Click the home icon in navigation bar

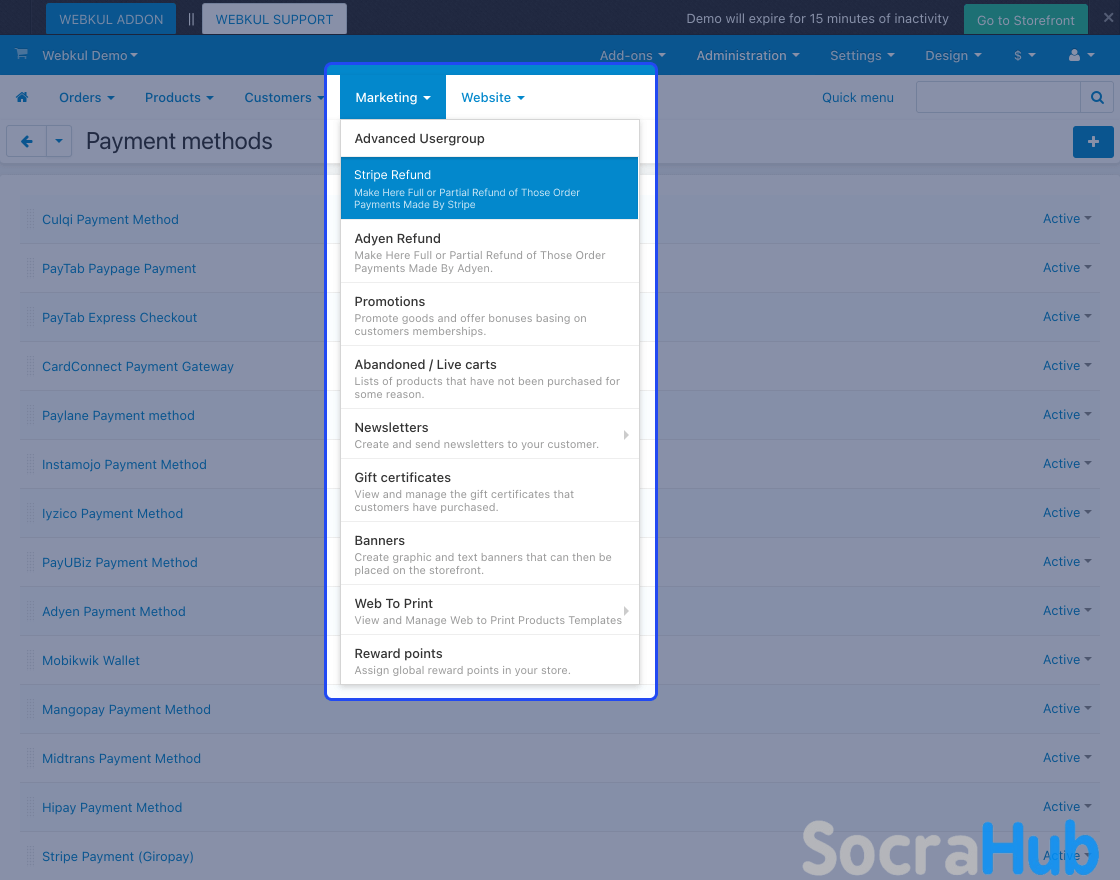(22, 97)
